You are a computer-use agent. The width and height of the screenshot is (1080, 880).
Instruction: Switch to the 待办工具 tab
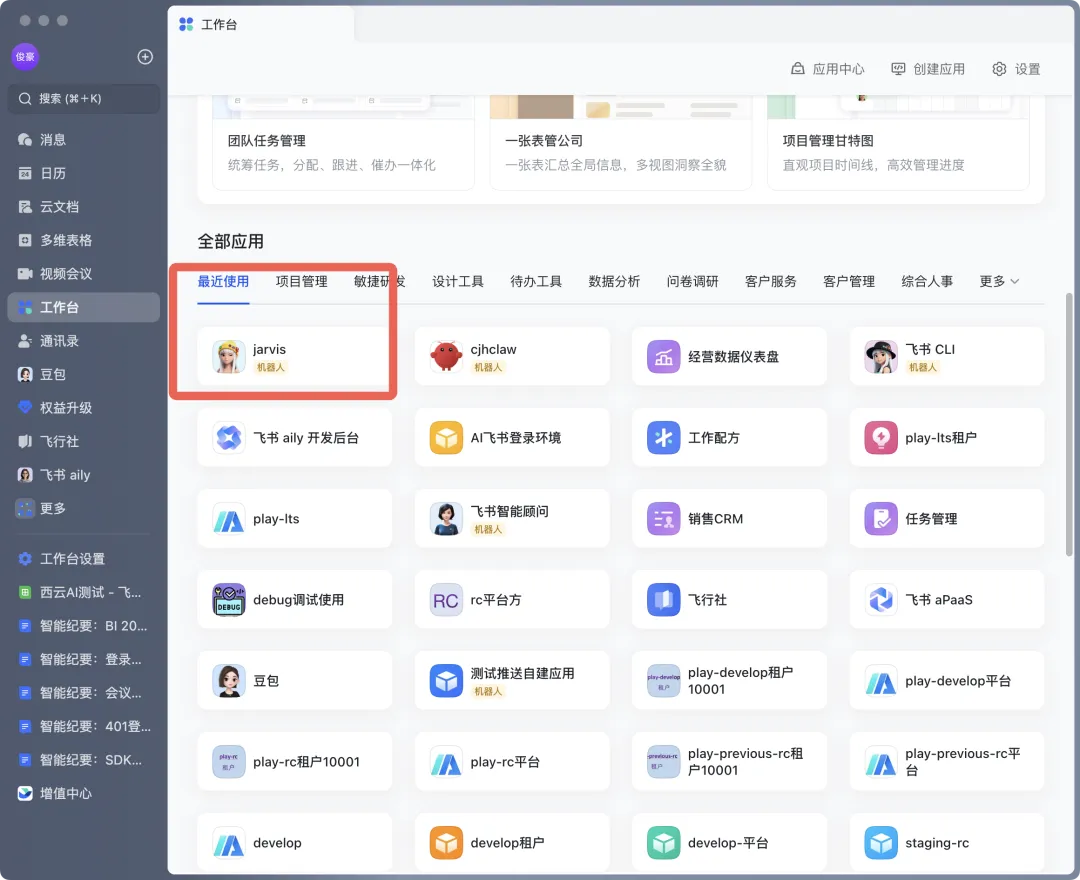(x=536, y=281)
